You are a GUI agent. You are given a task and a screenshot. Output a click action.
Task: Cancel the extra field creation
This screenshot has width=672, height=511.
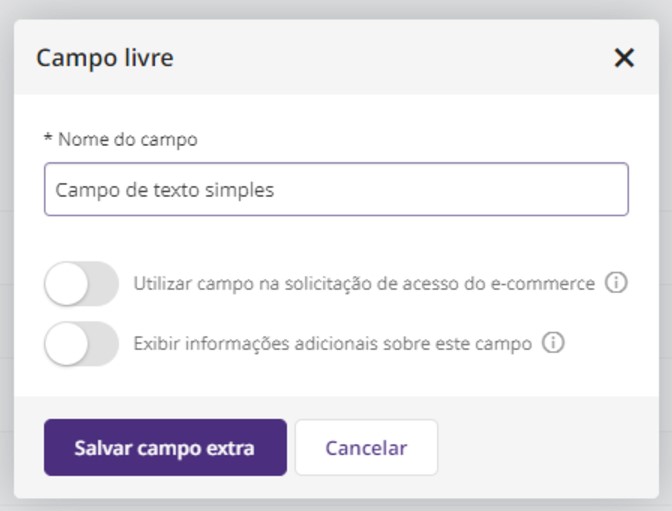[366, 448]
